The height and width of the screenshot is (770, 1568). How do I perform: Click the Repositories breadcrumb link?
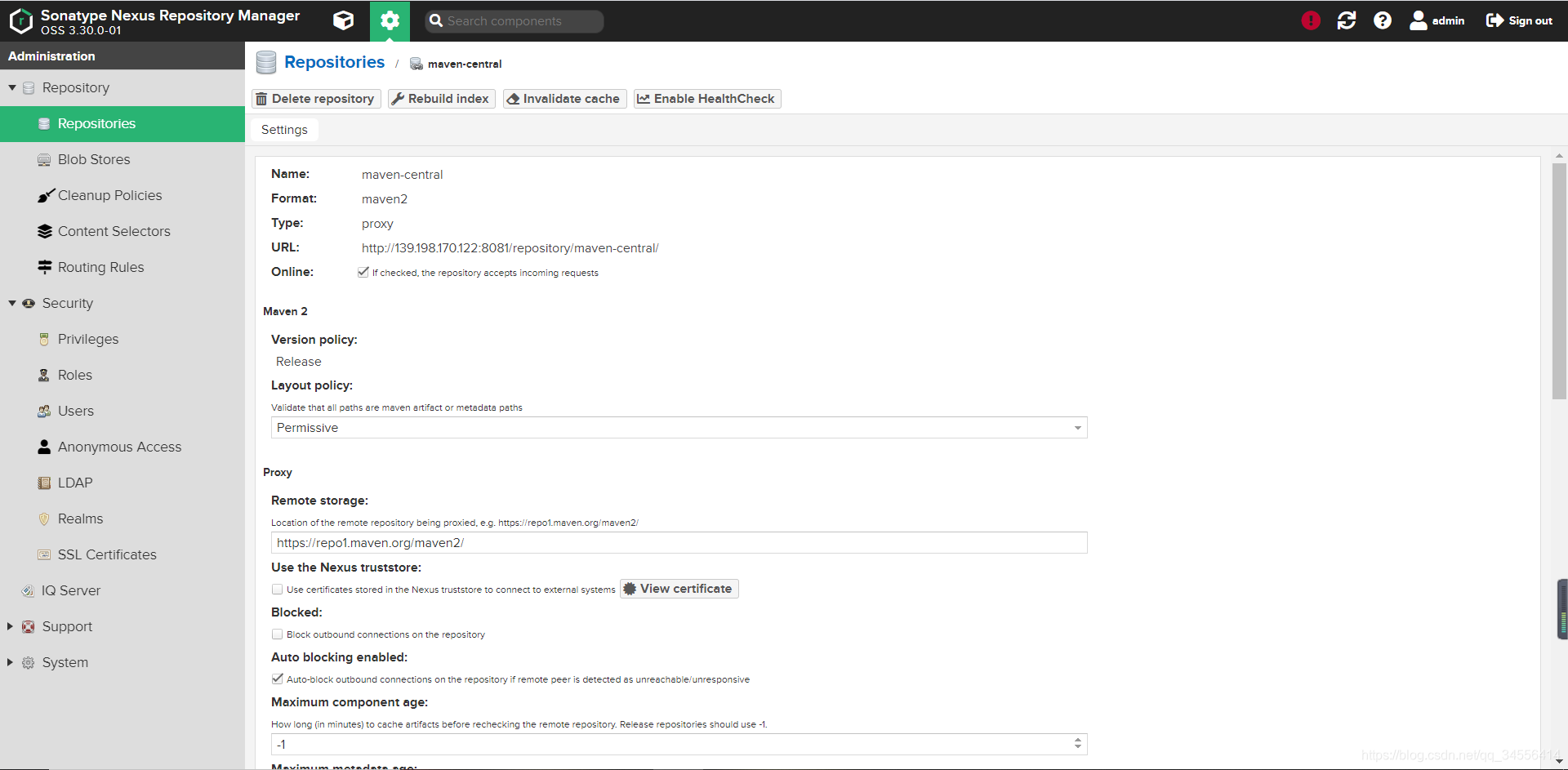click(334, 62)
